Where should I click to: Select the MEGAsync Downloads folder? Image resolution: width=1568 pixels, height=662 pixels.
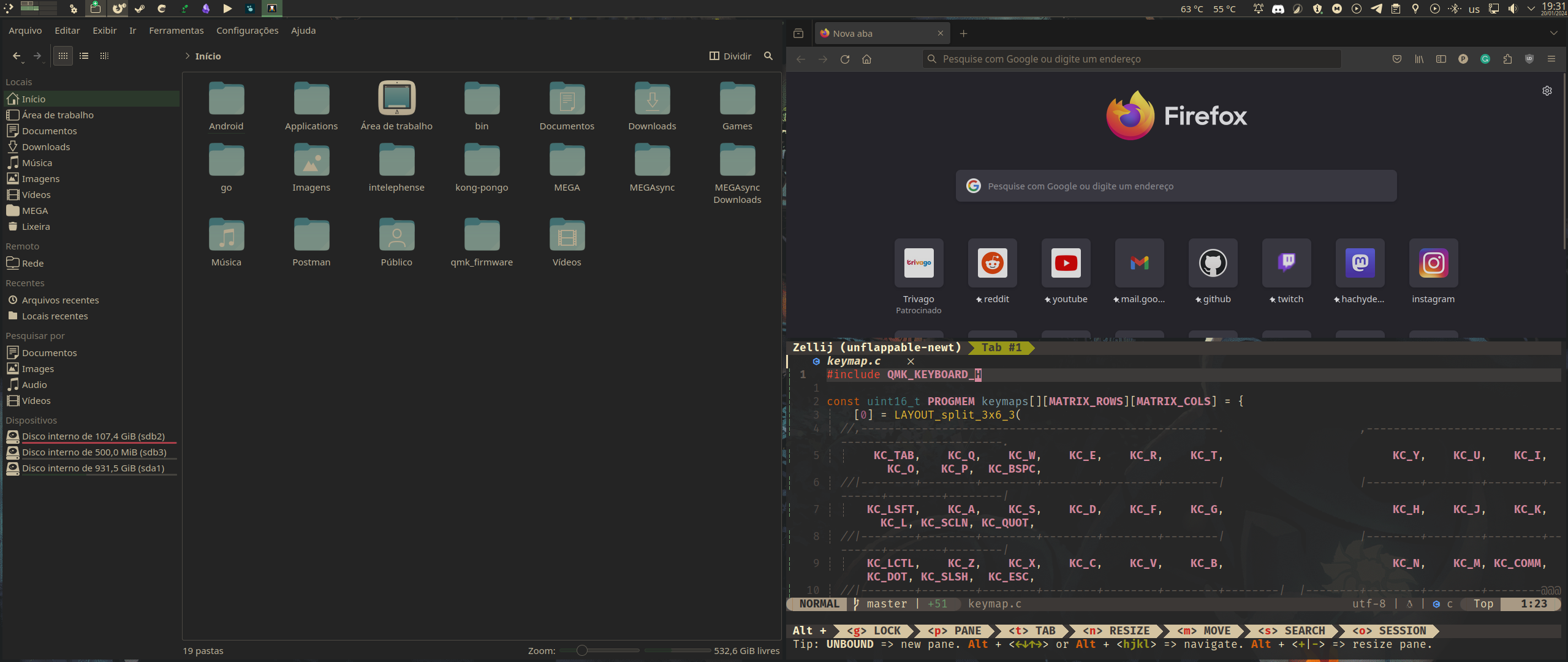click(737, 174)
